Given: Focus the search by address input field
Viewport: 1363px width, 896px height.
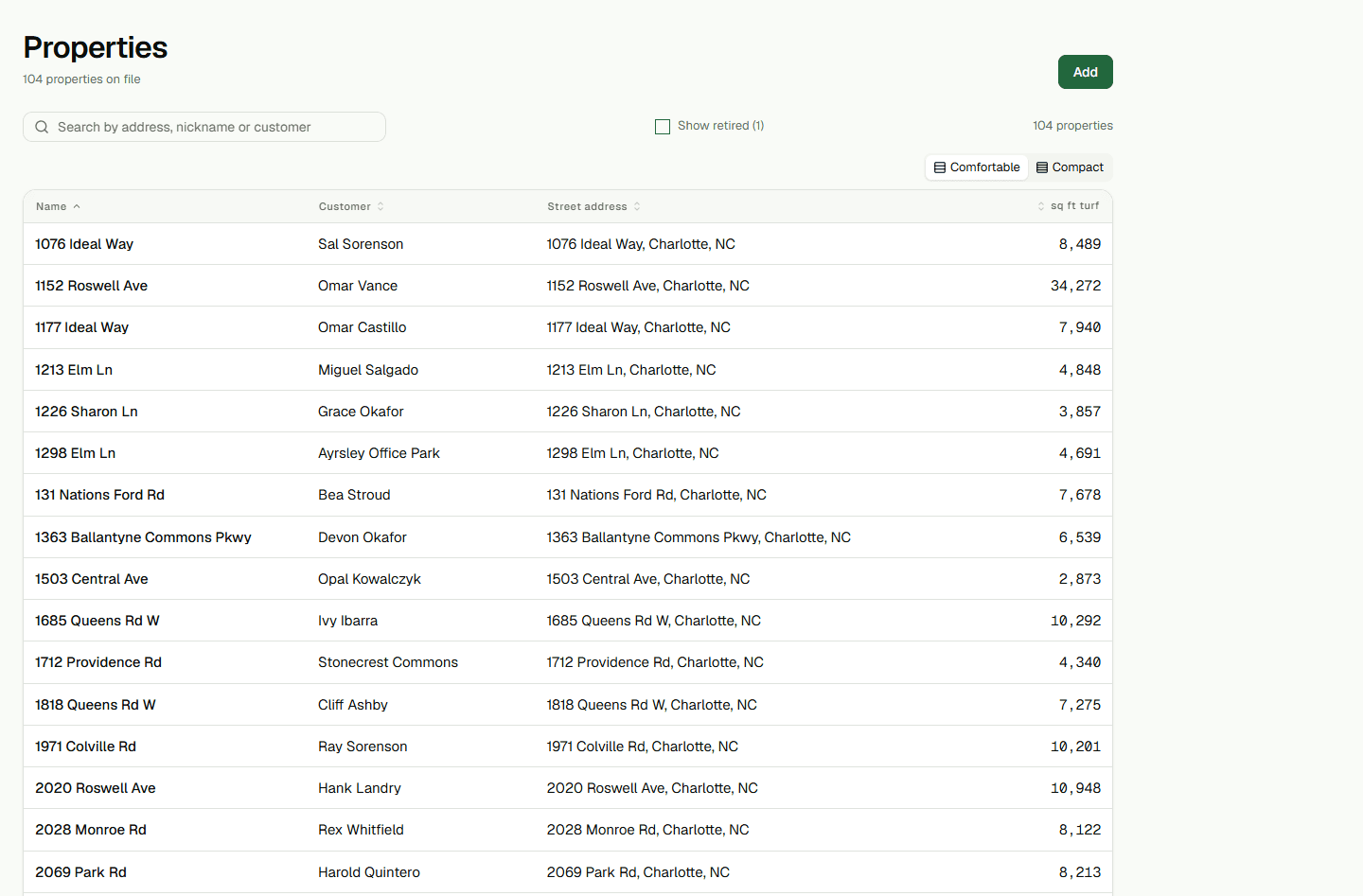Looking at the screenshot, I should [x=204, y=127].
